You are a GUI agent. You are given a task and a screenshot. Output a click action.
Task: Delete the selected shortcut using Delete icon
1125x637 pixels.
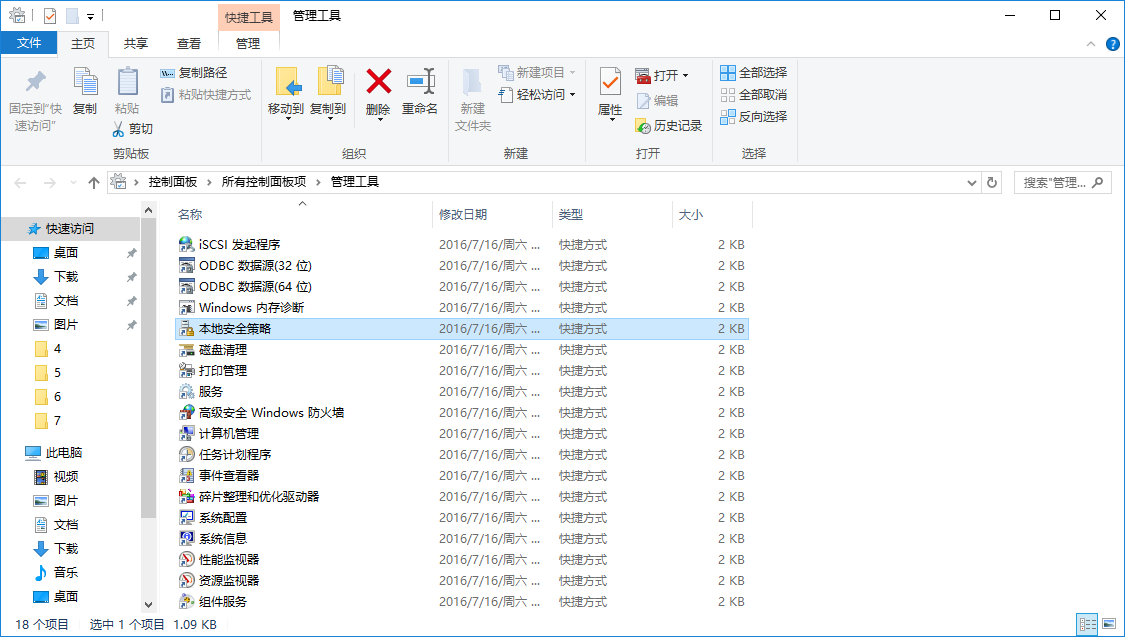[x=378, y=95]
